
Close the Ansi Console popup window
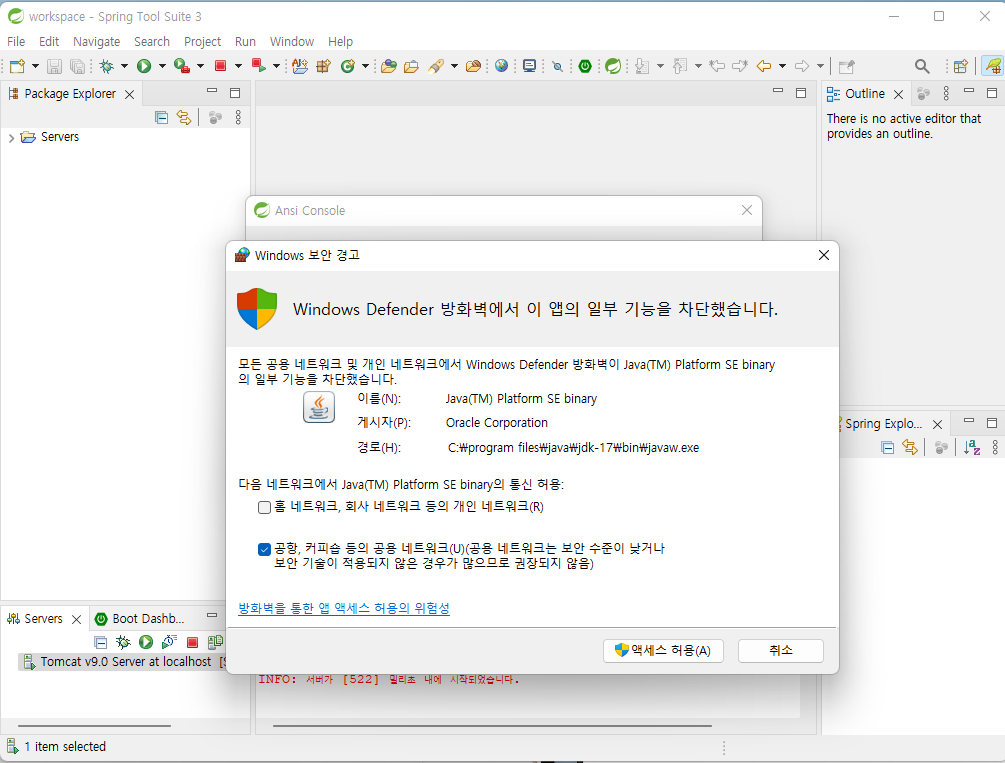(x=747, y=210)
